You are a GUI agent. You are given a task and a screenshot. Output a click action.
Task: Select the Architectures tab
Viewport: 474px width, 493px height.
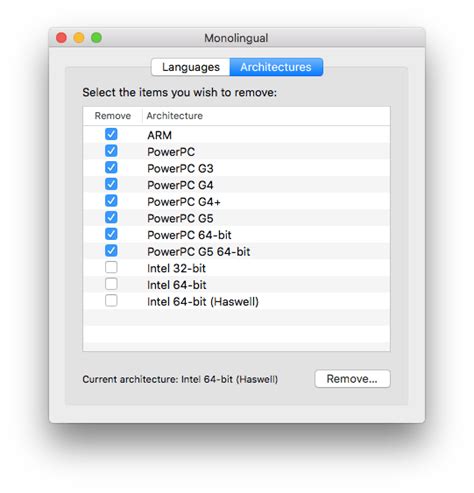(x=276, y=67)
